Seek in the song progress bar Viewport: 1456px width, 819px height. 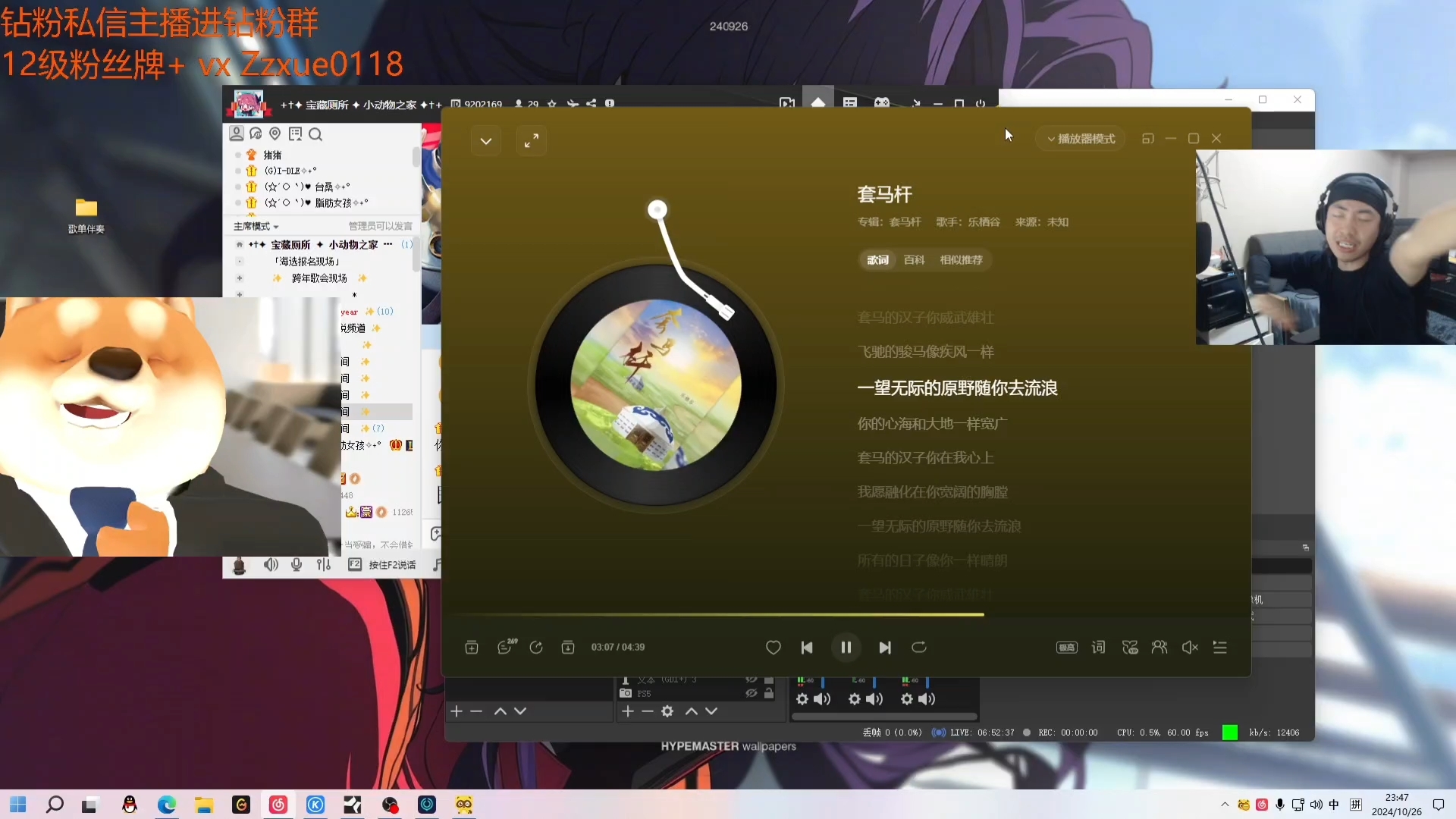tap(846, 614)
